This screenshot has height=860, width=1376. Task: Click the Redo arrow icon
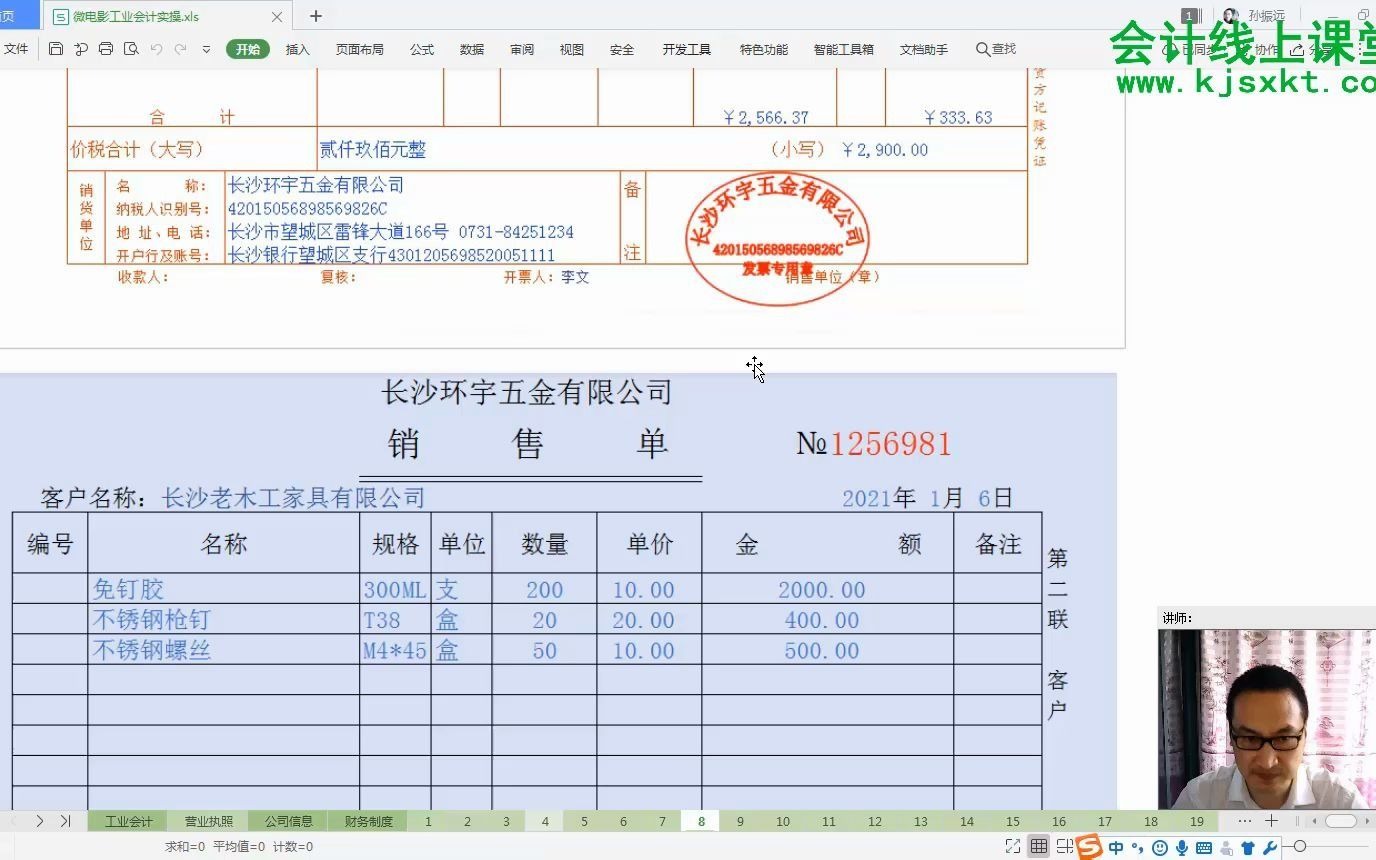pyautogui.click(x=181, y=49)
